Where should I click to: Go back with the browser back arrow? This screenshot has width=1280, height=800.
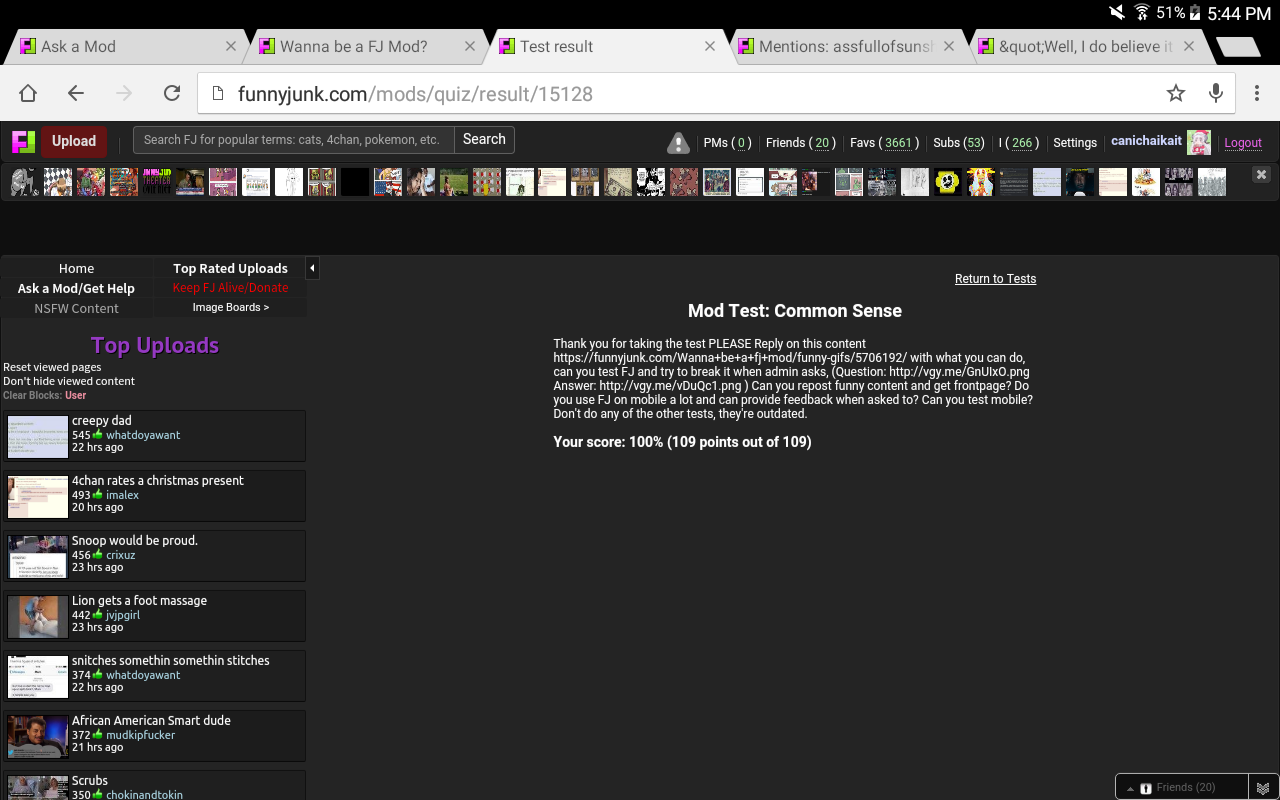pyautogui.click(x=76, y=93)
